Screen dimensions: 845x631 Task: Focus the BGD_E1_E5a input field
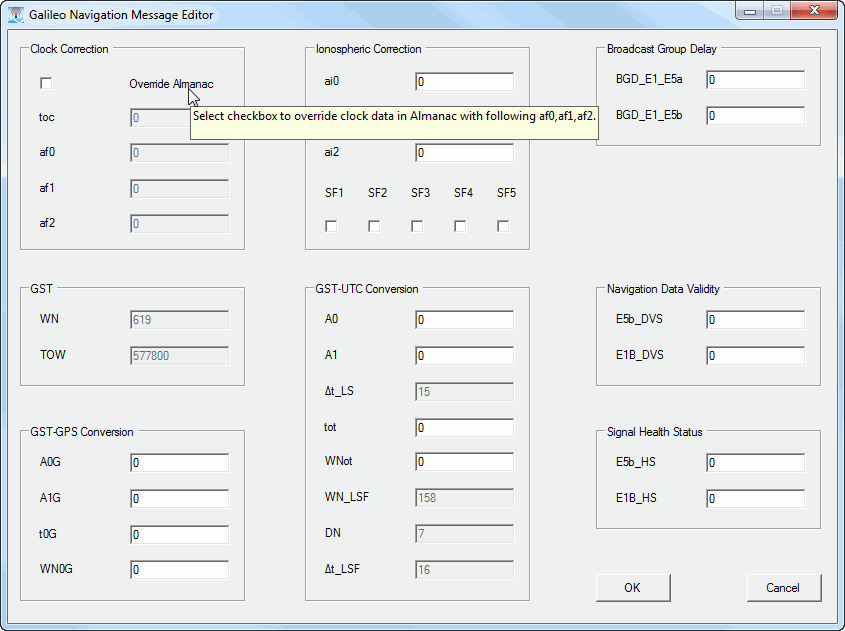coord(756,80)
